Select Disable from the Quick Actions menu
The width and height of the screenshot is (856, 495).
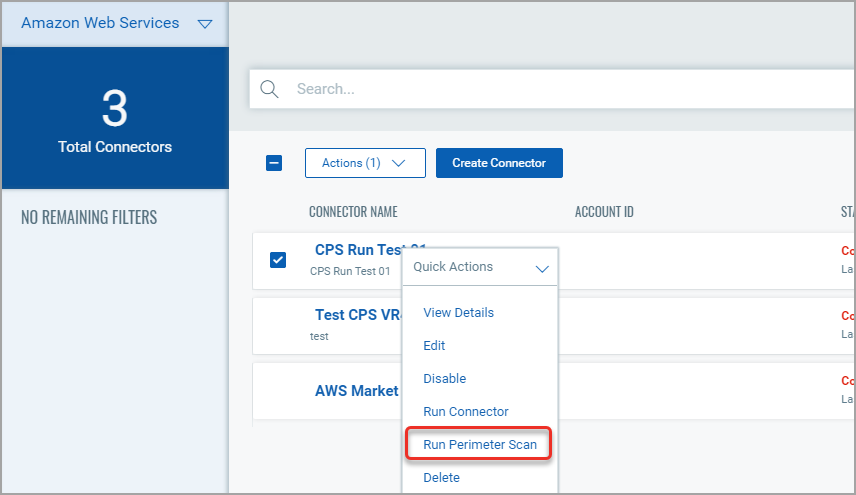point(444,378)
